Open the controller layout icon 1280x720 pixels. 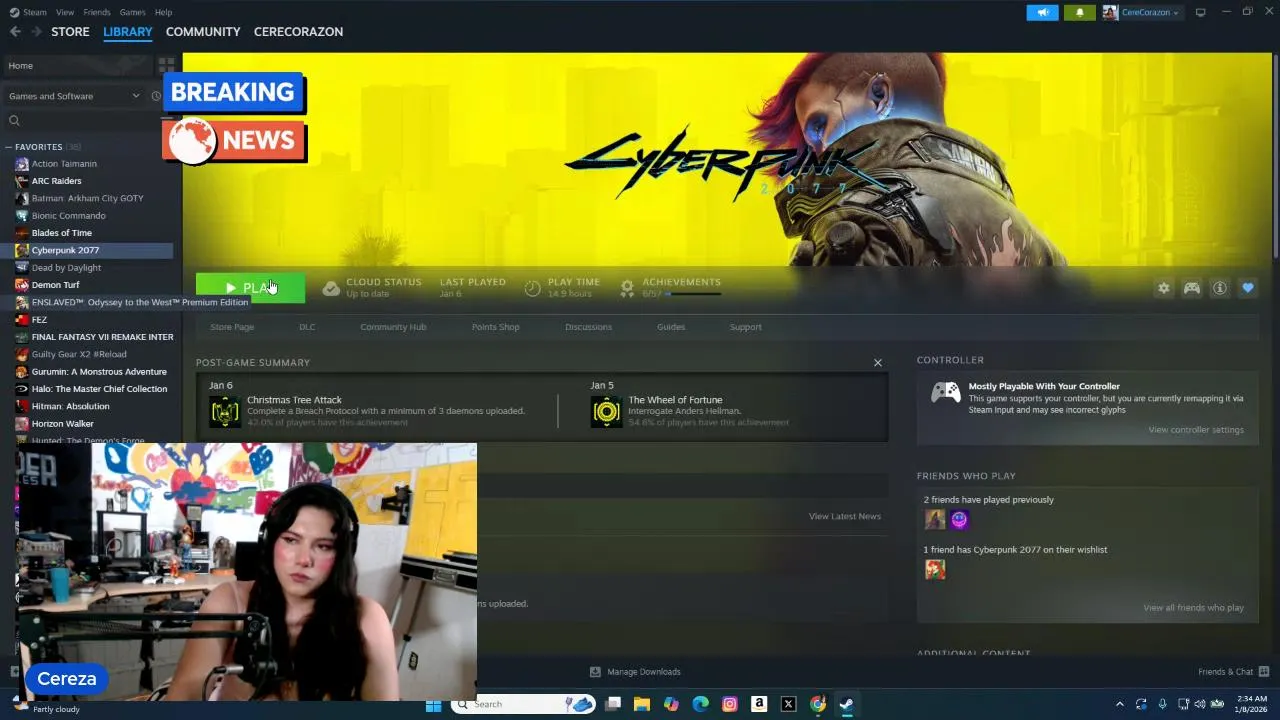click(1192, 288)
